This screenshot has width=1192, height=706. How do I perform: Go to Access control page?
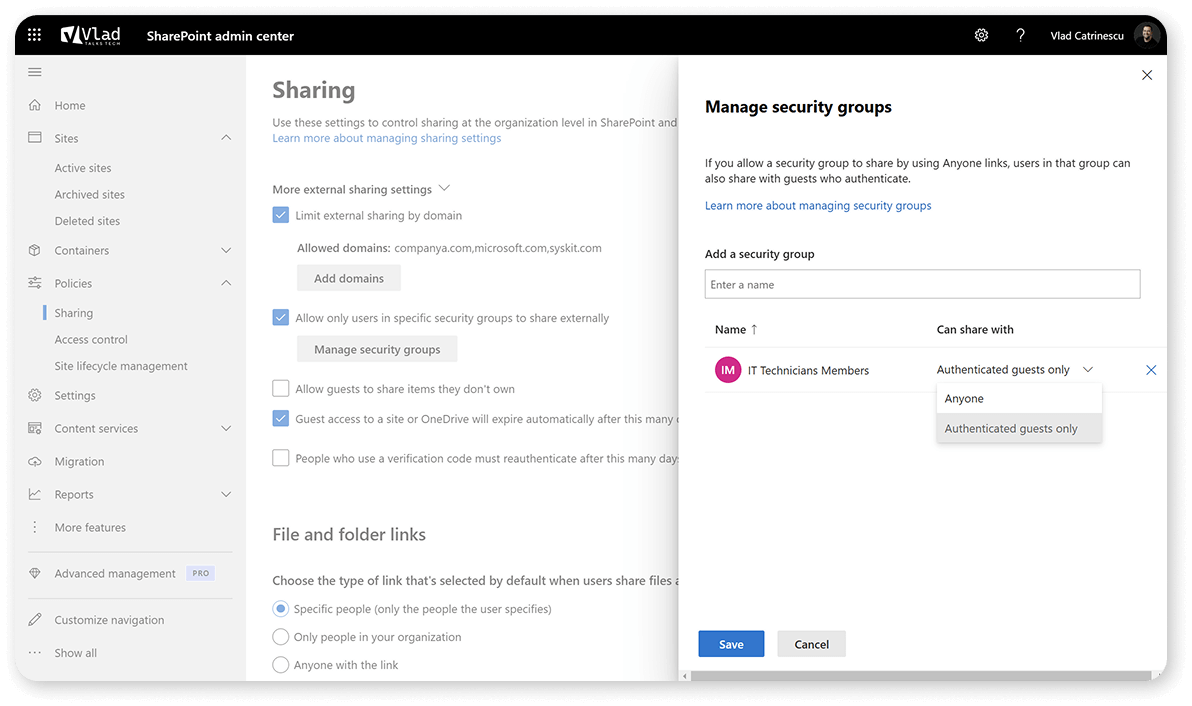91,340
